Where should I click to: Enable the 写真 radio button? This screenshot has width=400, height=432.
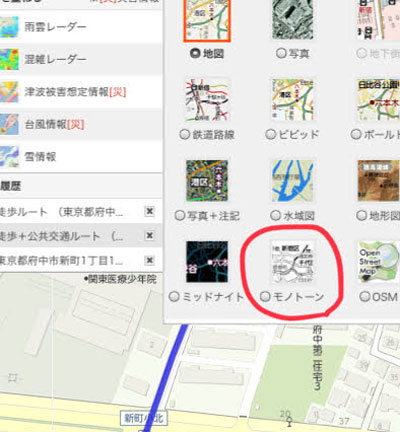281,53
